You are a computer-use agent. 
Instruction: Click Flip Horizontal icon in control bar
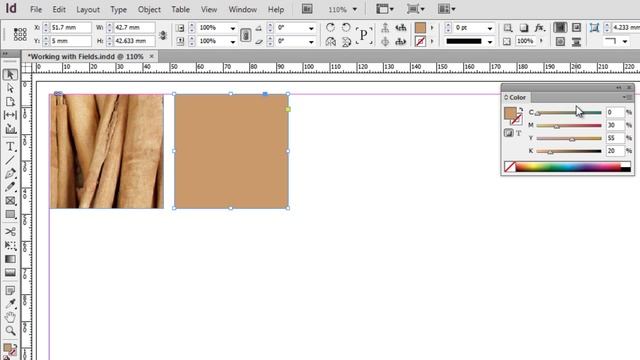(330, 41)
